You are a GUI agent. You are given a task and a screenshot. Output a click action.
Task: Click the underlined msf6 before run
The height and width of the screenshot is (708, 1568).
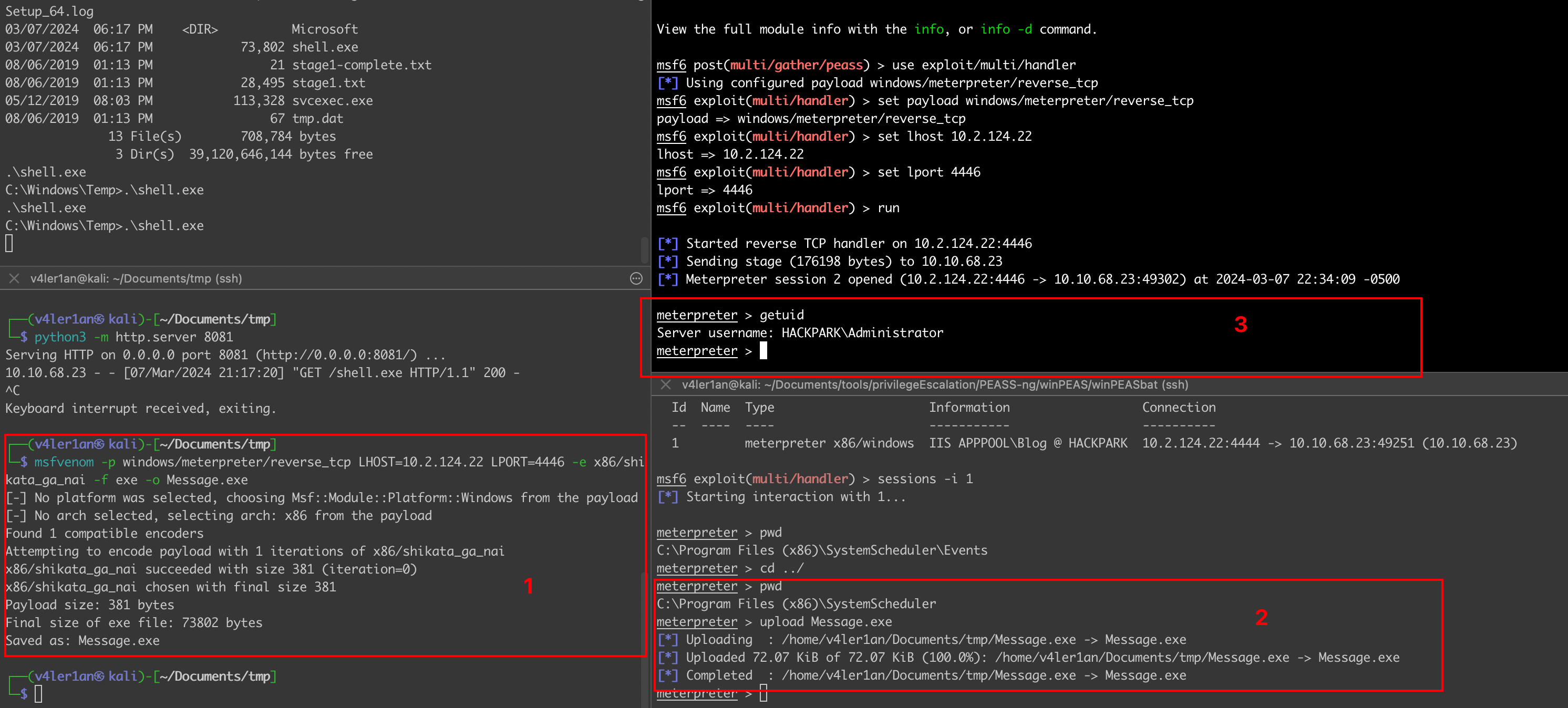tap(671, 208)
